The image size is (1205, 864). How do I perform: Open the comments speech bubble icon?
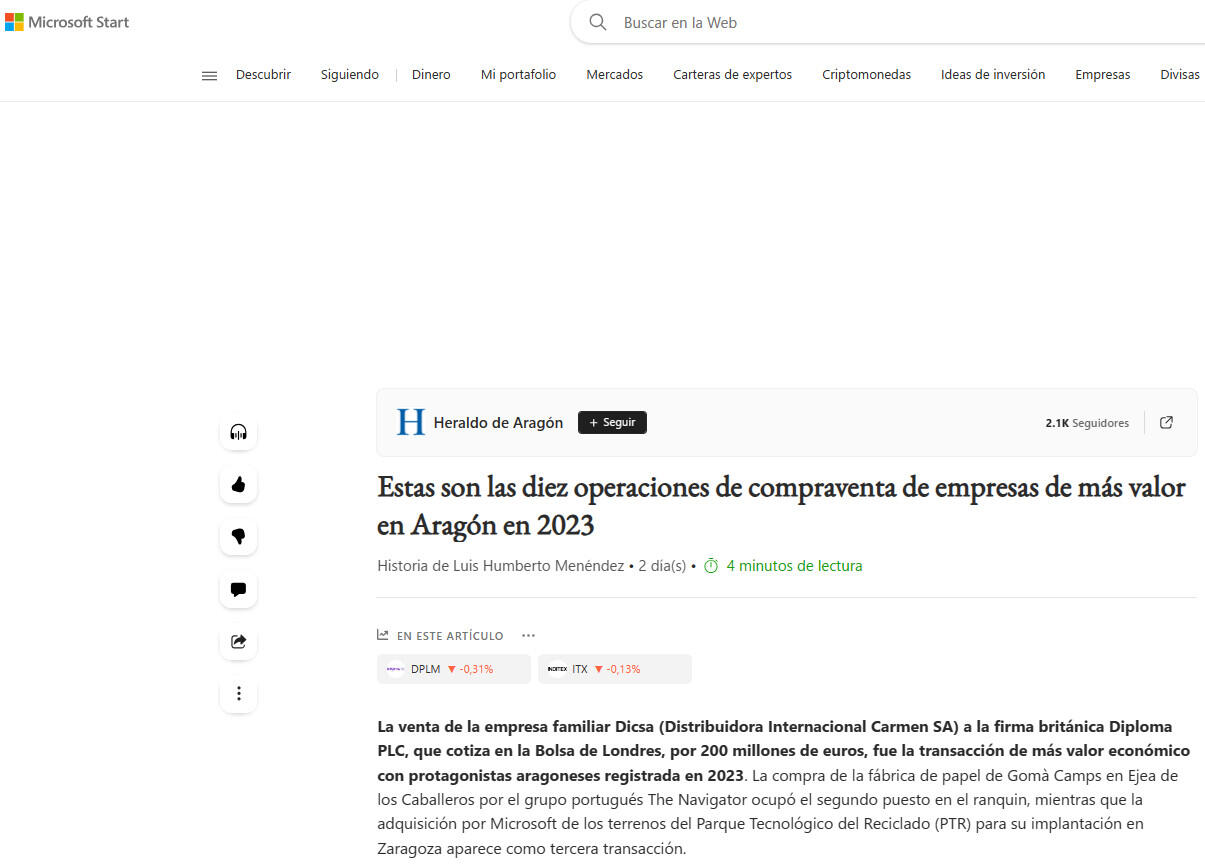click(x=238, y=590)
